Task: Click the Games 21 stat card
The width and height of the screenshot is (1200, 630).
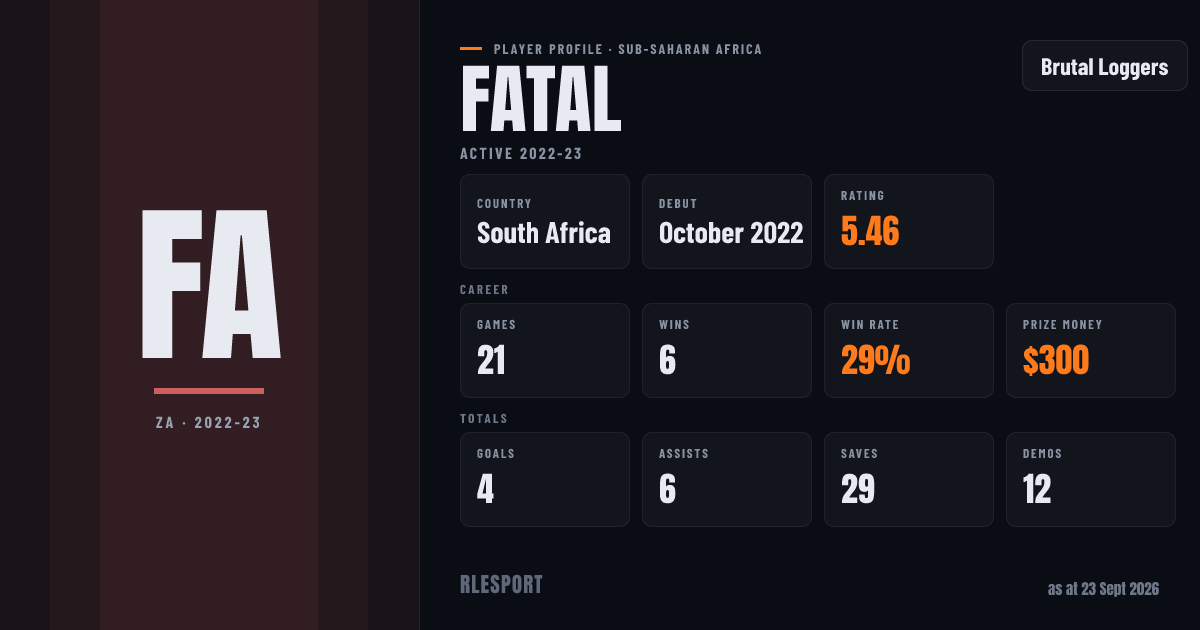Action: click(x=545, y=350)
